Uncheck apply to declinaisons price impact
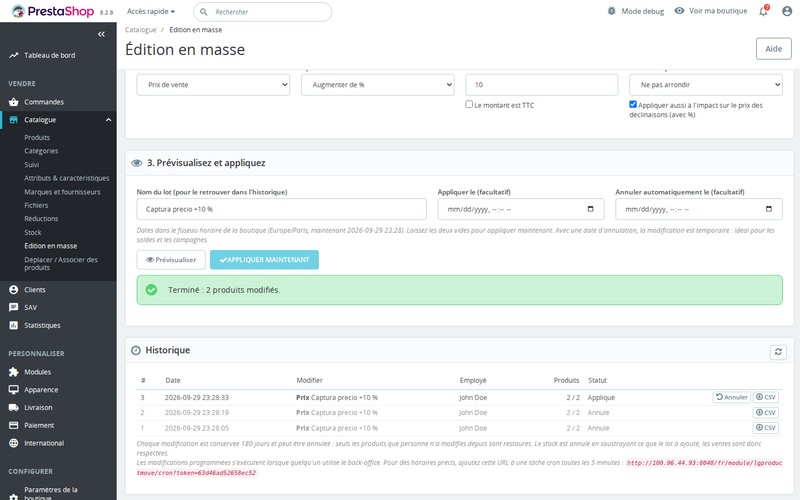 (x=633, y=105)
